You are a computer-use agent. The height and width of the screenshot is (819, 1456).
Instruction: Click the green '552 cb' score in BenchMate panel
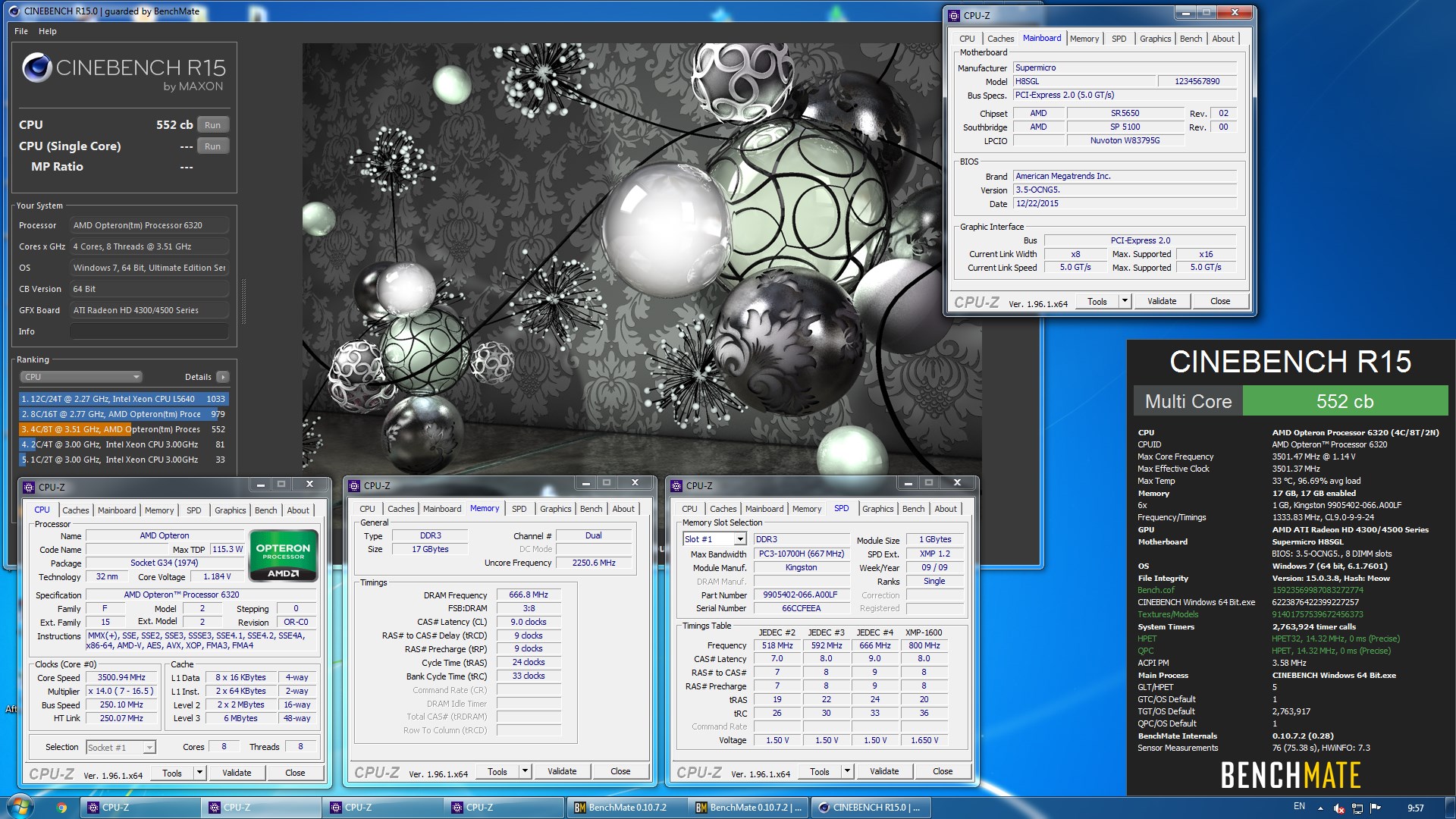1345,401
